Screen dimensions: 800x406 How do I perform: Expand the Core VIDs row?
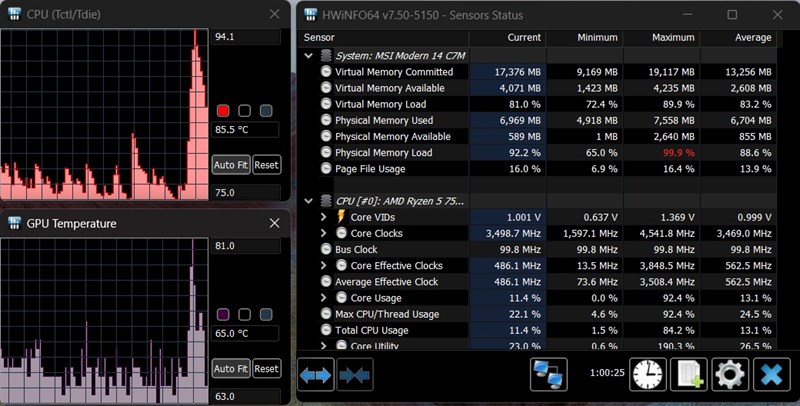tap(323, 217)
